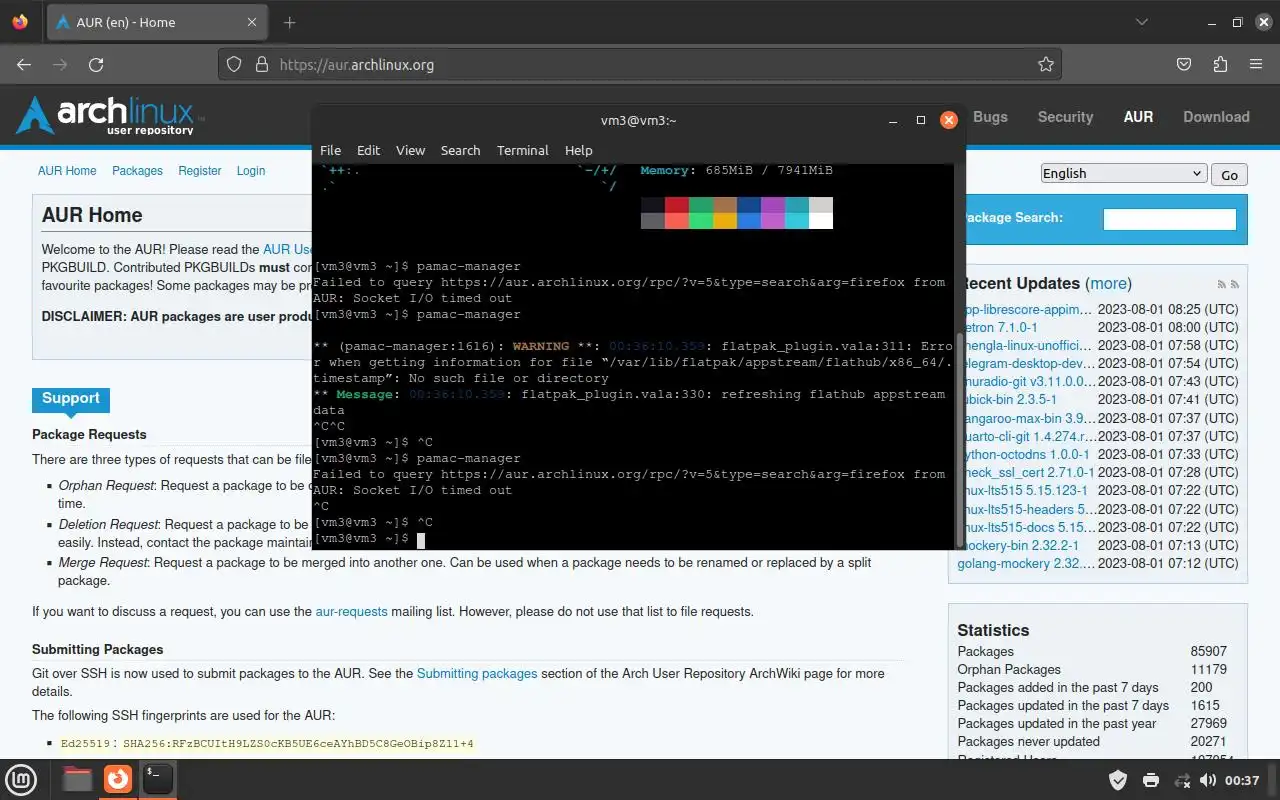Open the volume speaker tray icon
Screen dimensions: 1280x800
tap(1208, 780)
